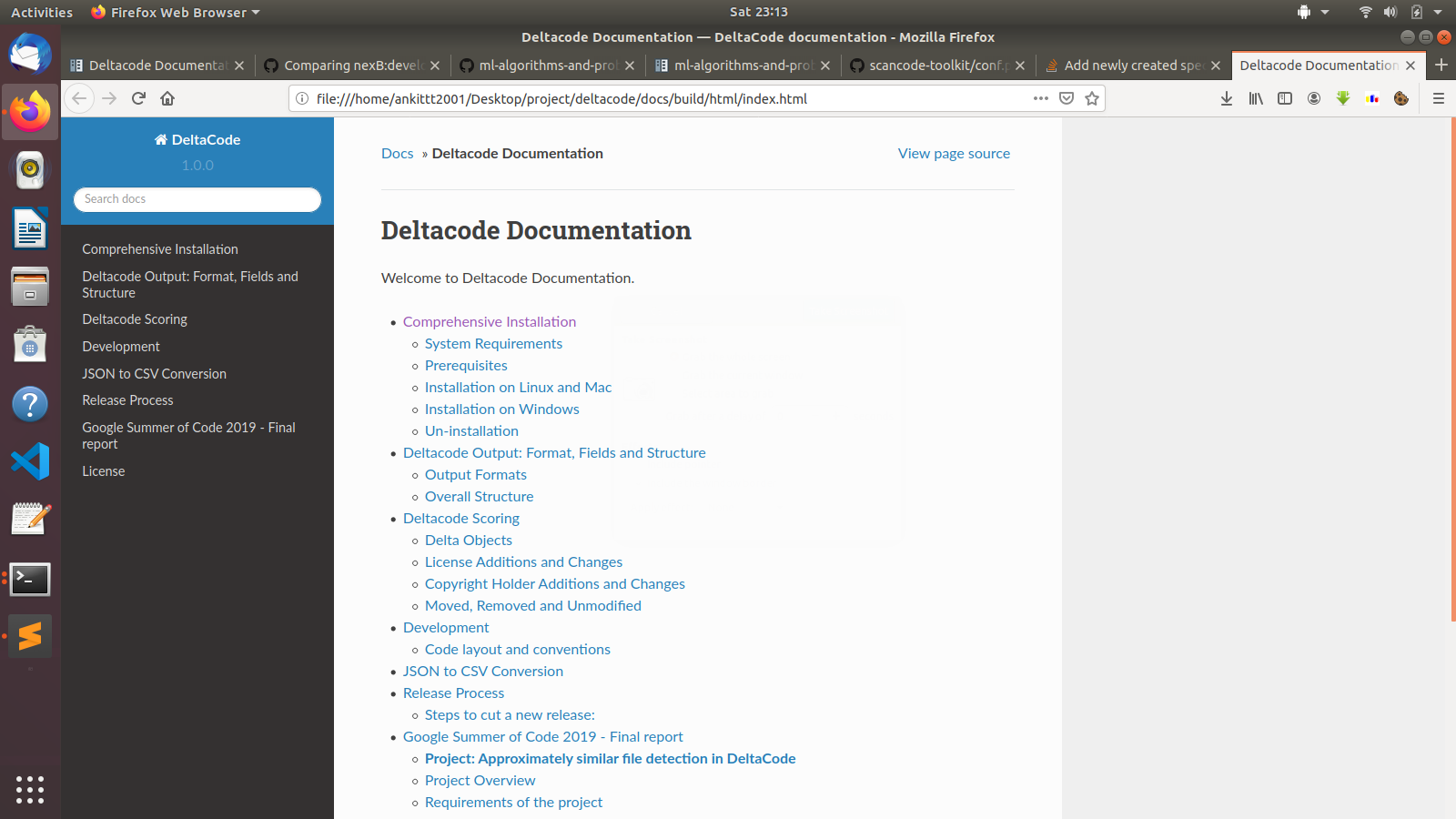Reload the current page

point(138,98)
